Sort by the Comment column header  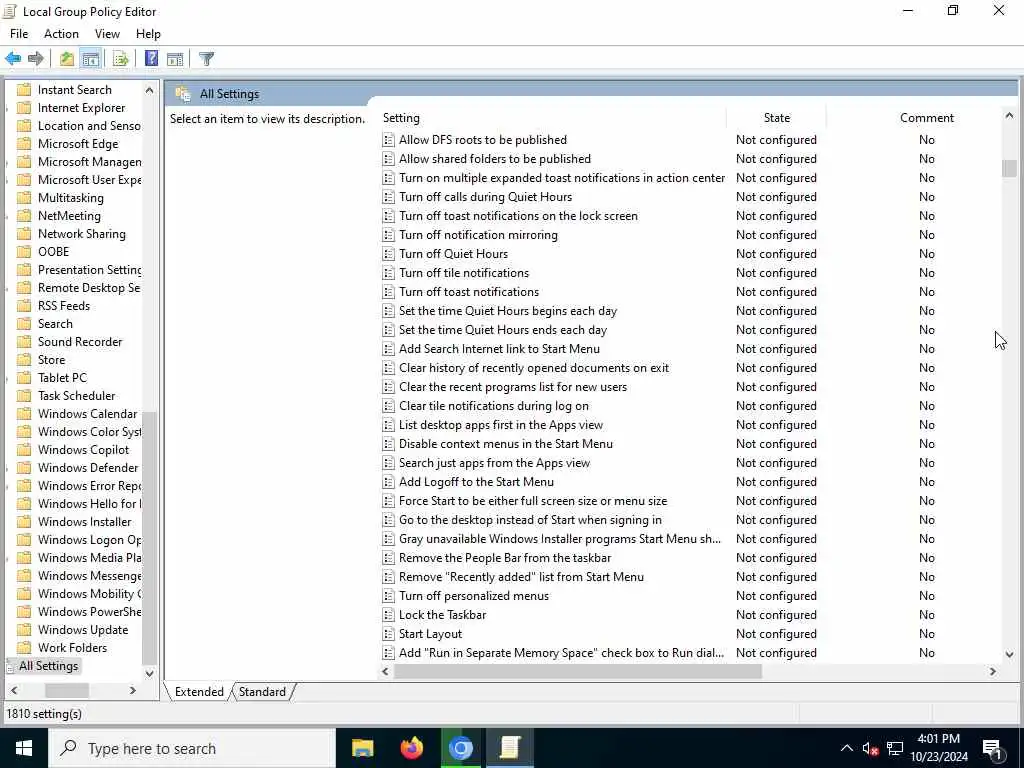click(x=927, y=118)
